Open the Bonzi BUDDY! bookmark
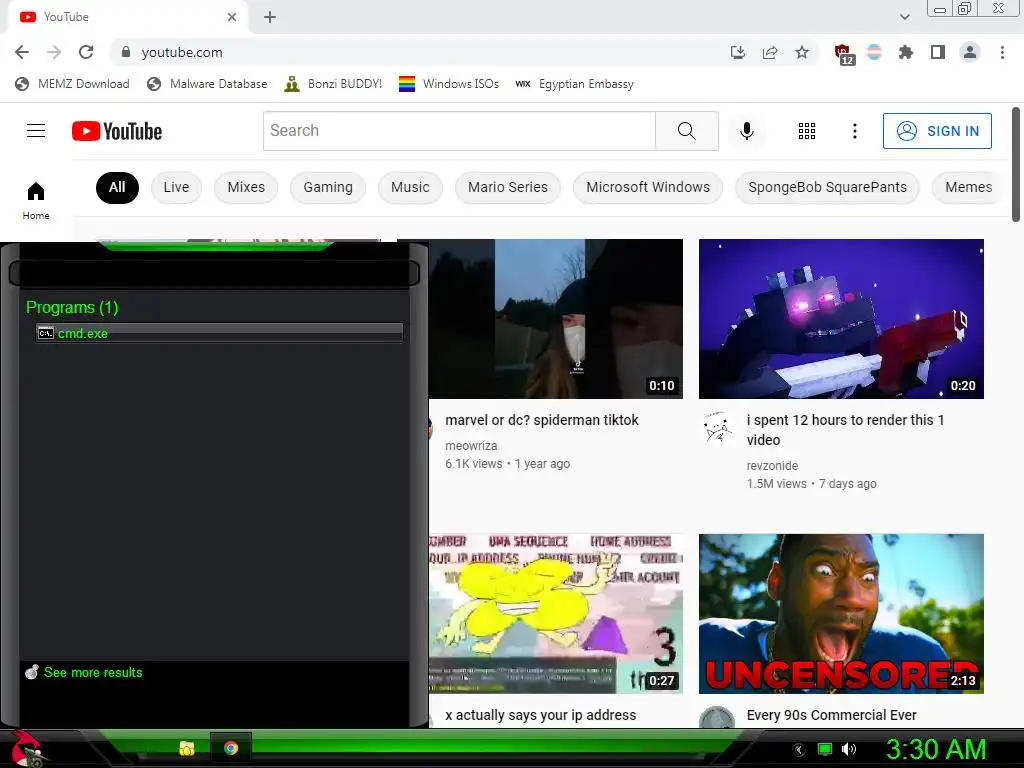 pos(333,84)
